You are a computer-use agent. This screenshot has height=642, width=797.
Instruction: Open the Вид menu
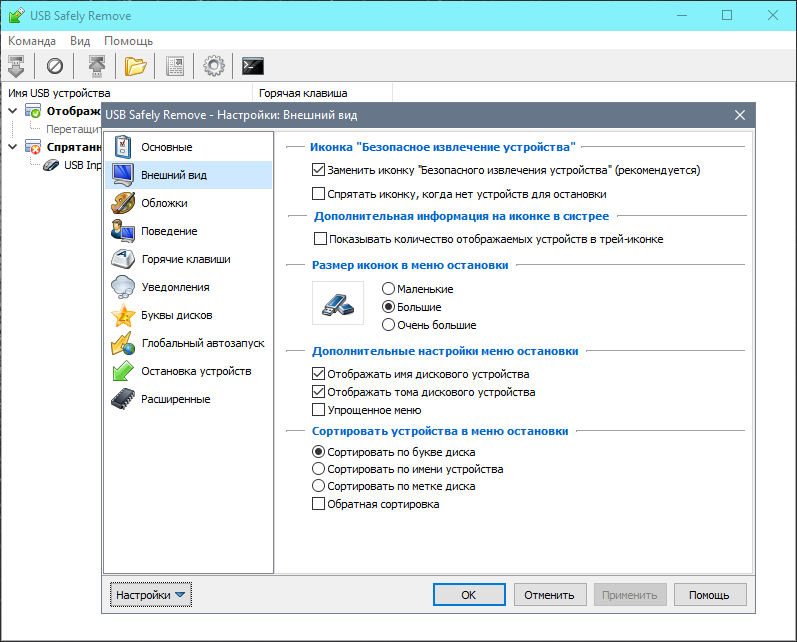(x=80, y=41)
